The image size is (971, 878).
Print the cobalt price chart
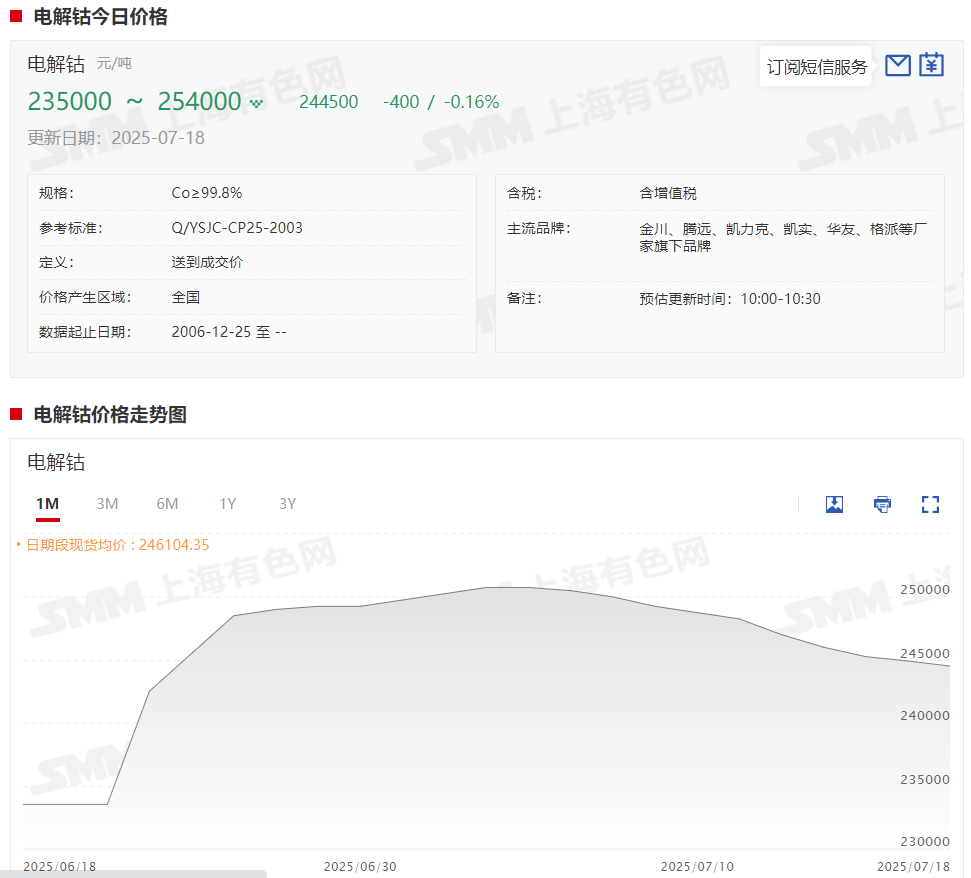pos(882,504)
